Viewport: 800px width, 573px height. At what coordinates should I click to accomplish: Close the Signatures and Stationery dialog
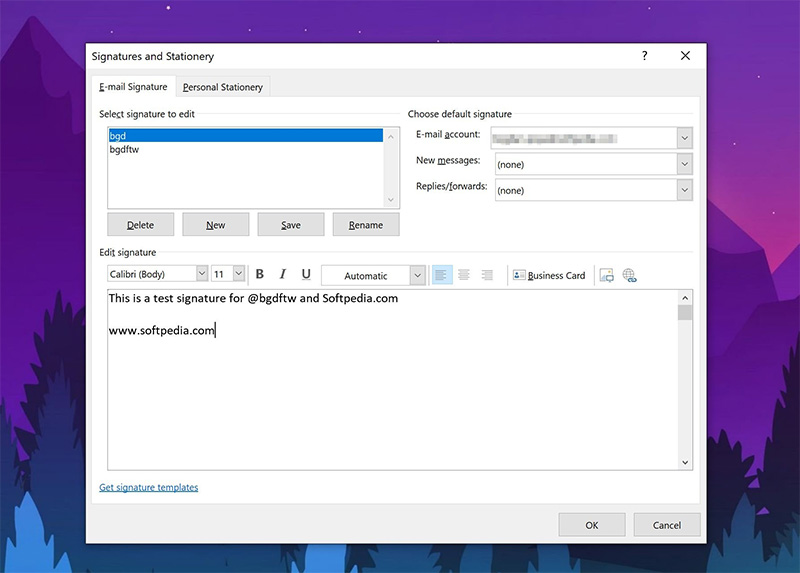pos(685,57)
